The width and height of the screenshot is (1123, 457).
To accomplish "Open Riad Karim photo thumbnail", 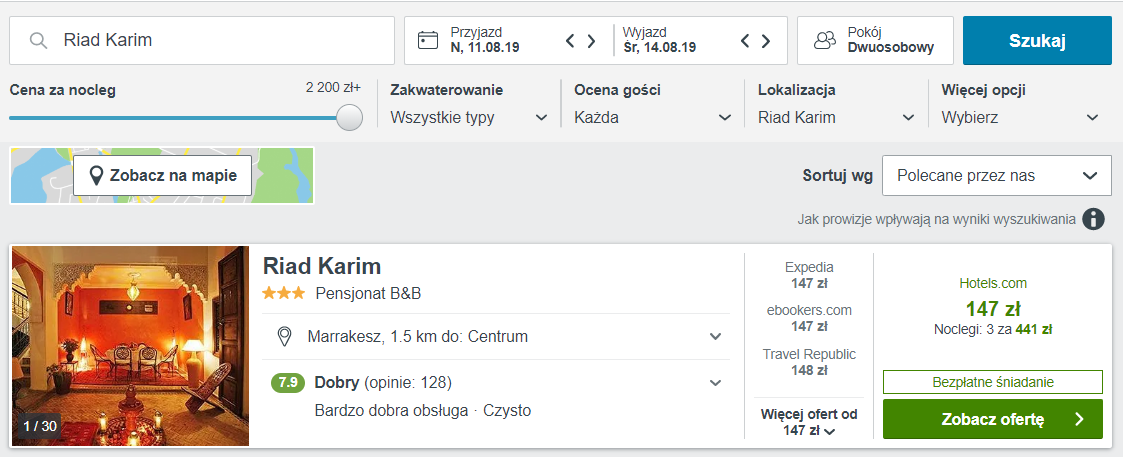I will point(130,346).
